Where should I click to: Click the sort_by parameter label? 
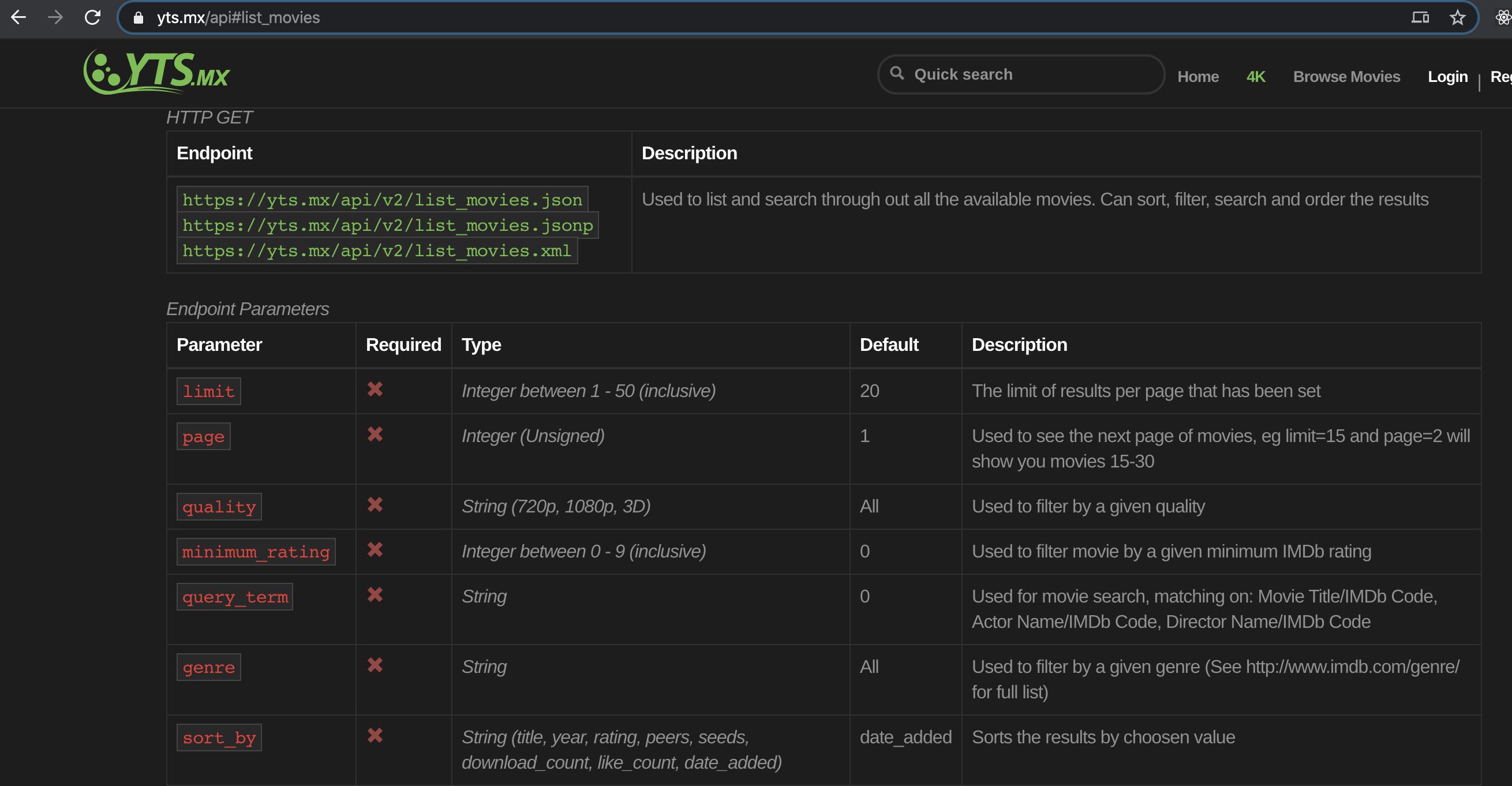(x=219, y=738)
